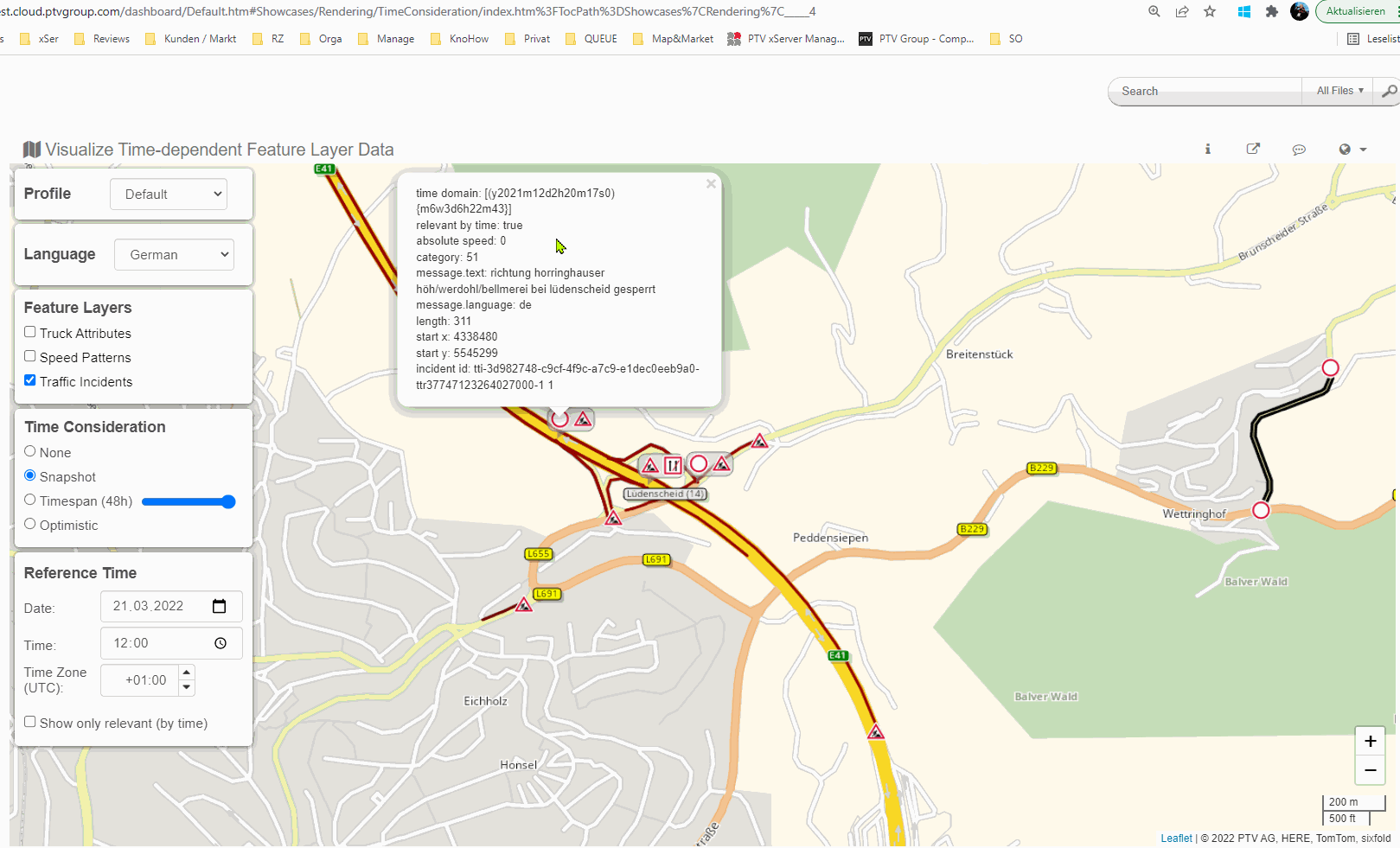1400x848 pixels.
Task: Click the map zoom out minus button
Action: pyautogui.click(x=1370, y=770)
